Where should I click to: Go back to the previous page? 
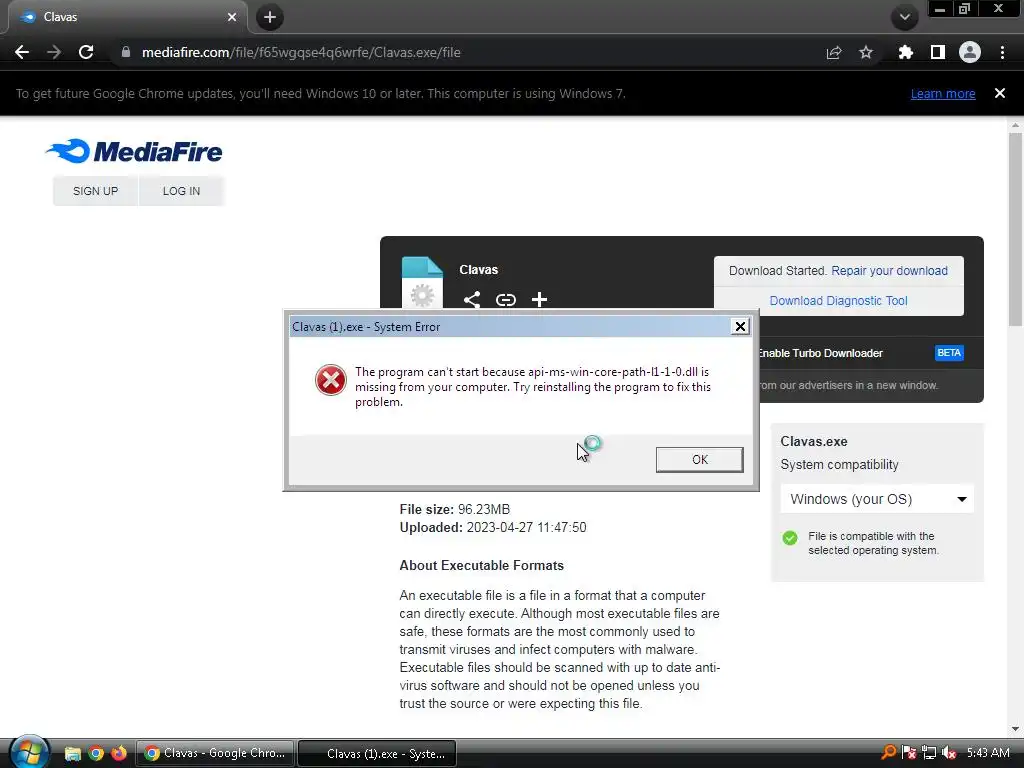[22, 52]
